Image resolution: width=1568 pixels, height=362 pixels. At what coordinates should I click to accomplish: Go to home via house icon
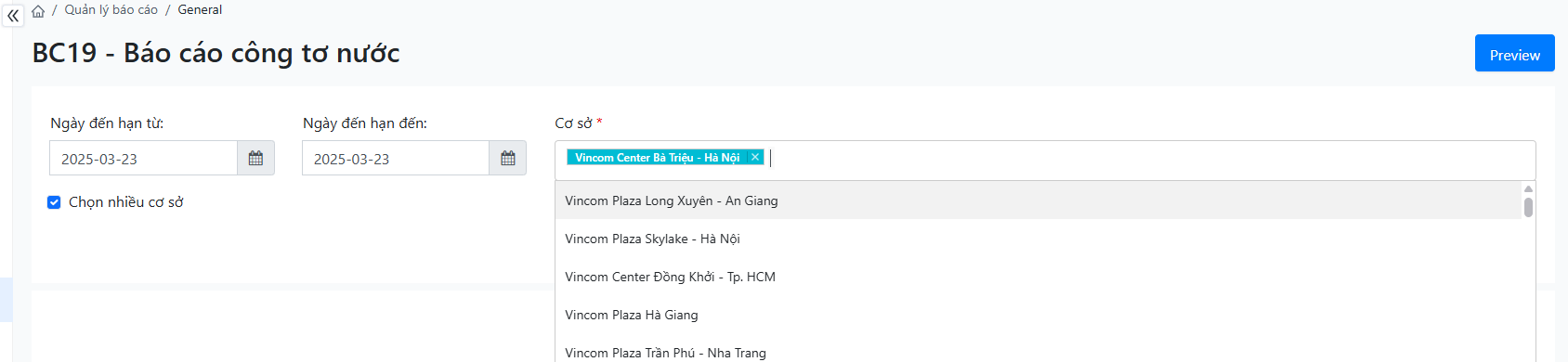tap(38, 11)
